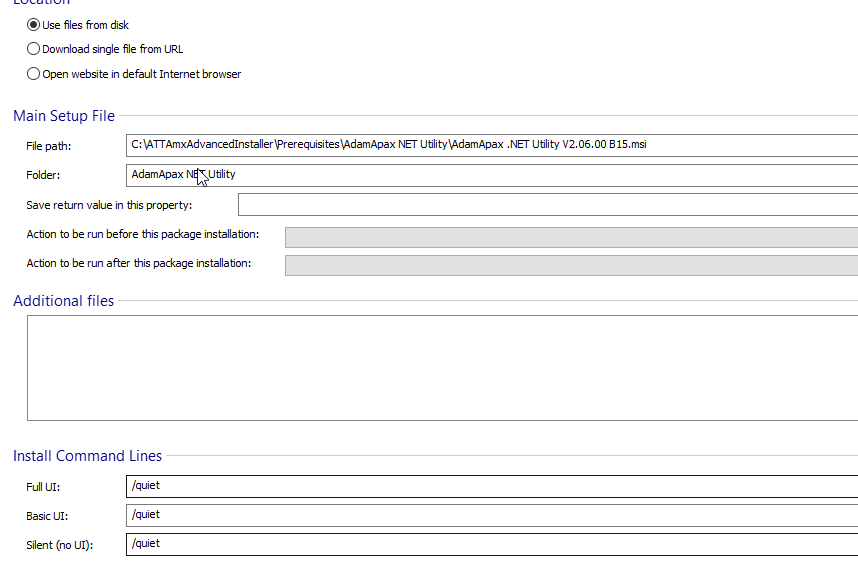
Task: Click the 'Save return value in this property' field
Action: (546, 205)
